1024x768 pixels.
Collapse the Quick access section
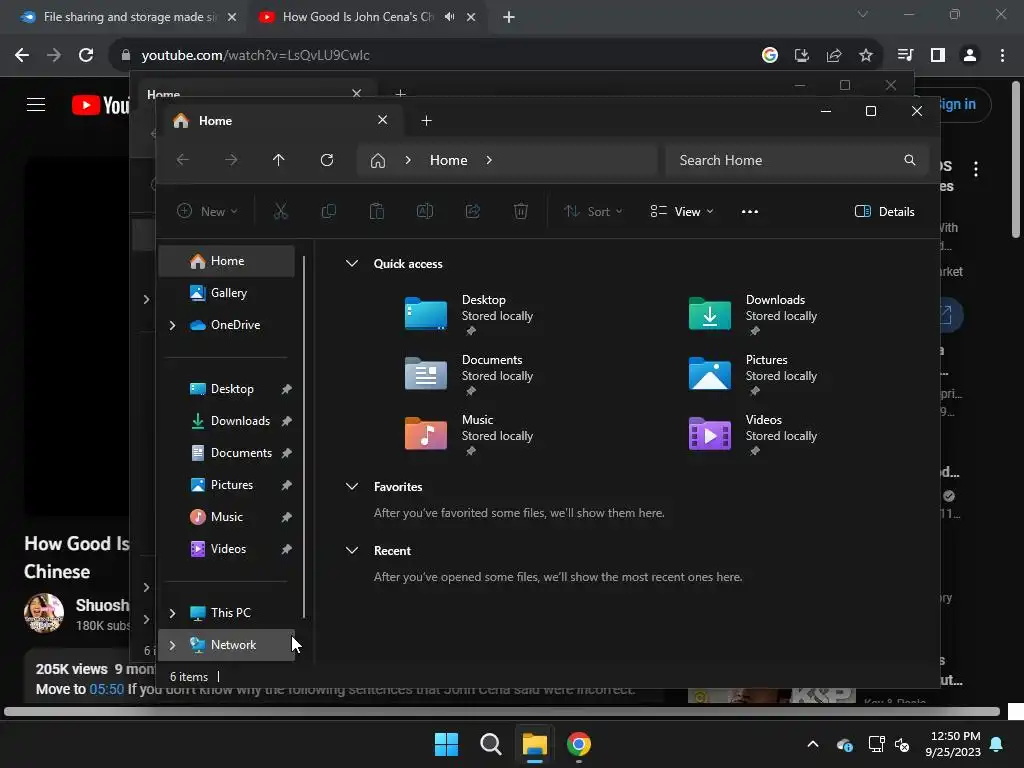click(x=351, y=264)
